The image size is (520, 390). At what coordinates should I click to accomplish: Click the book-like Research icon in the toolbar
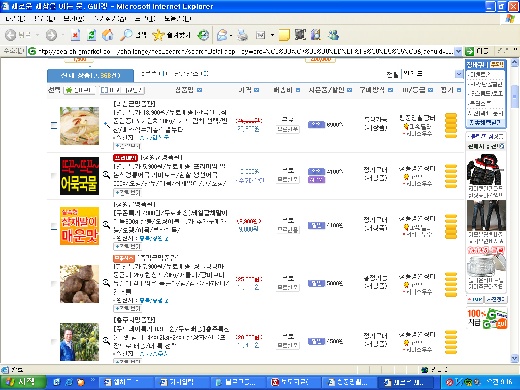pos(316,35)
